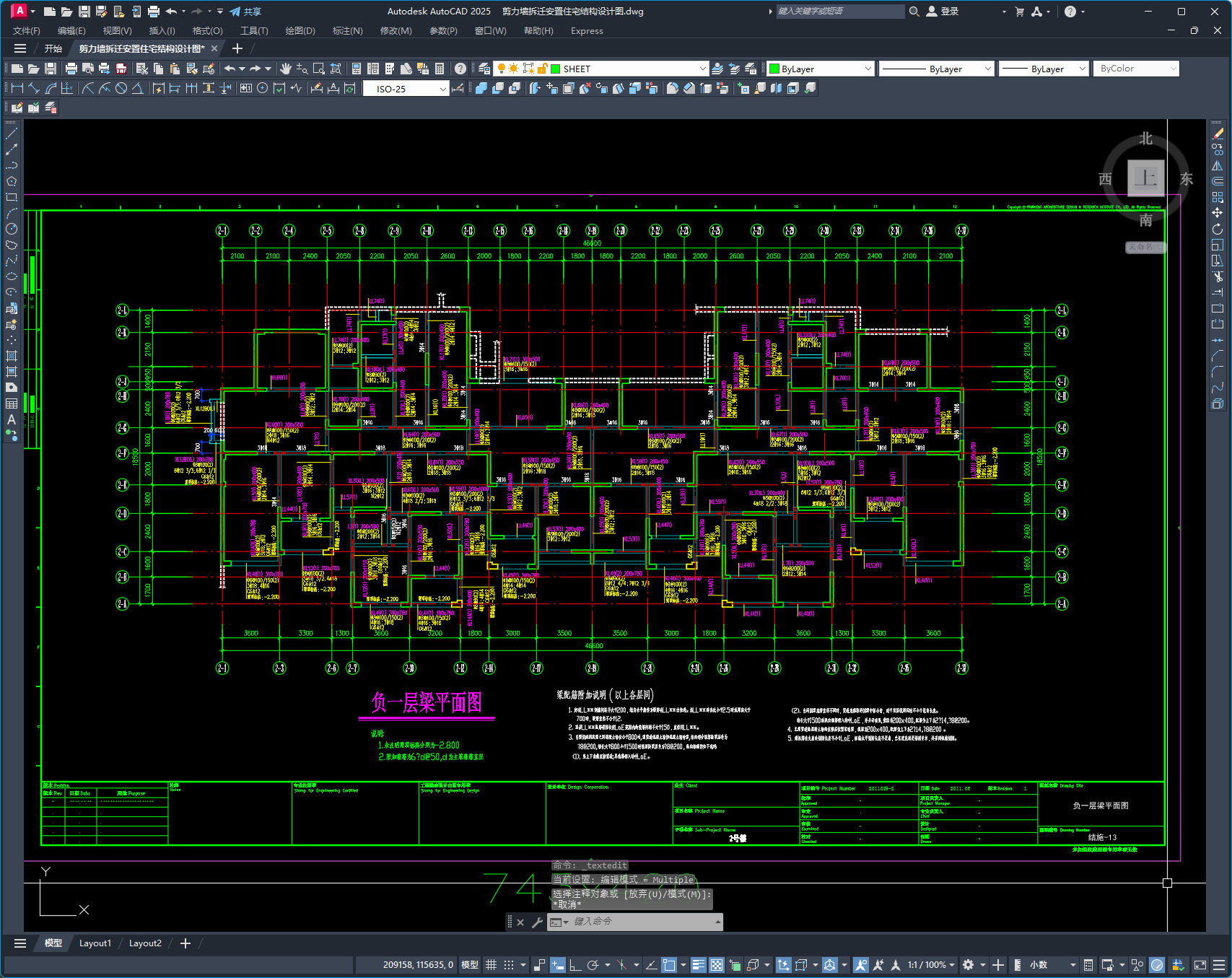1232x978 pixels.
Task: Click the Undo arrow icon
Action: point(230,69)
